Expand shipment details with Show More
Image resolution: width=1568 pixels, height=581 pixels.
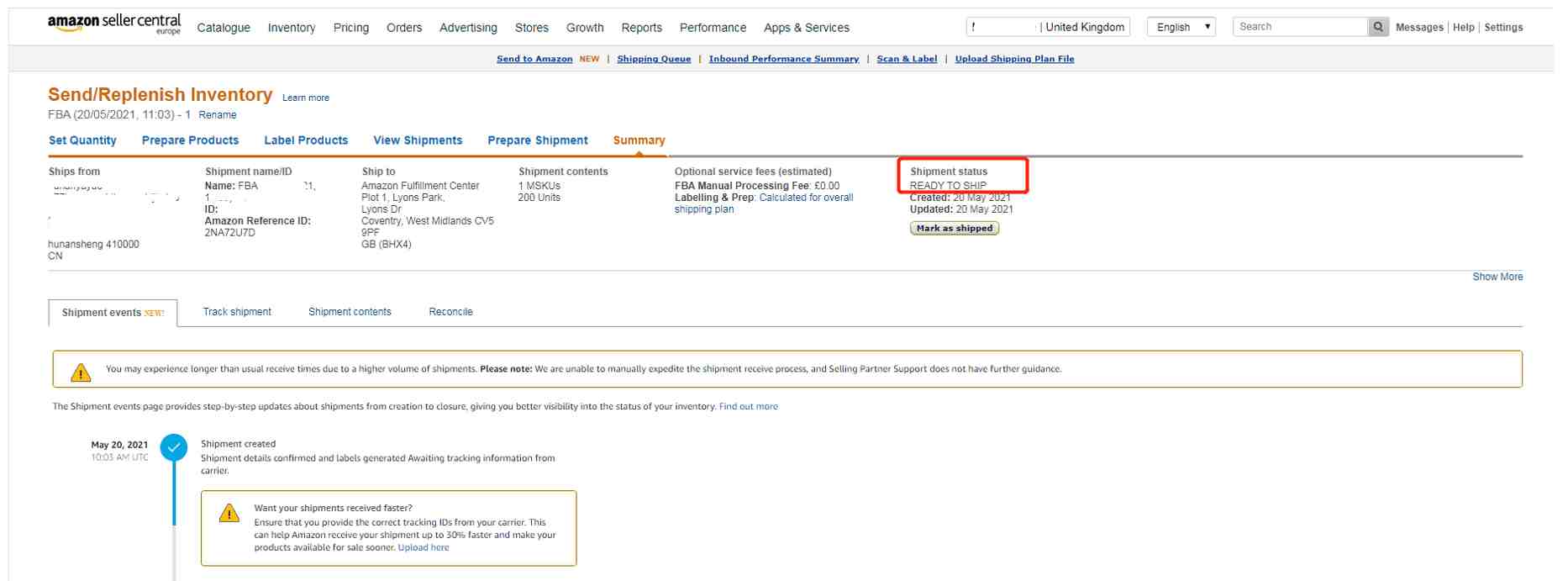coord(1497,277)
